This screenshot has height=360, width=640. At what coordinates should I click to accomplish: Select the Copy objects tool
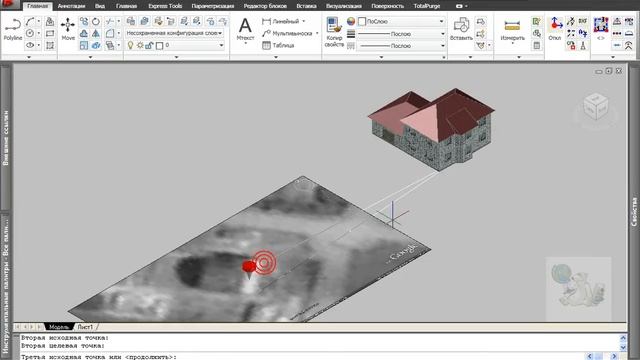(84, 21)
